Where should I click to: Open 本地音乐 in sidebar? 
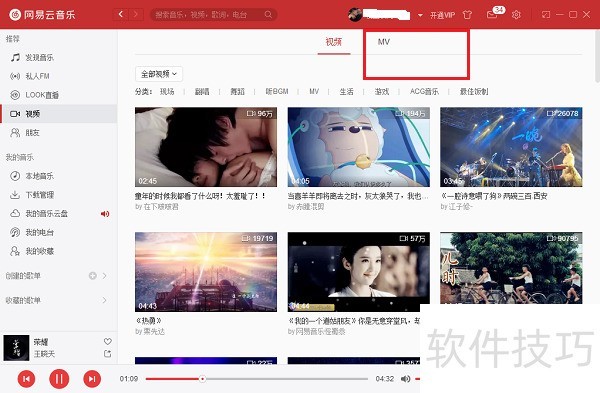tap(58, 176)
